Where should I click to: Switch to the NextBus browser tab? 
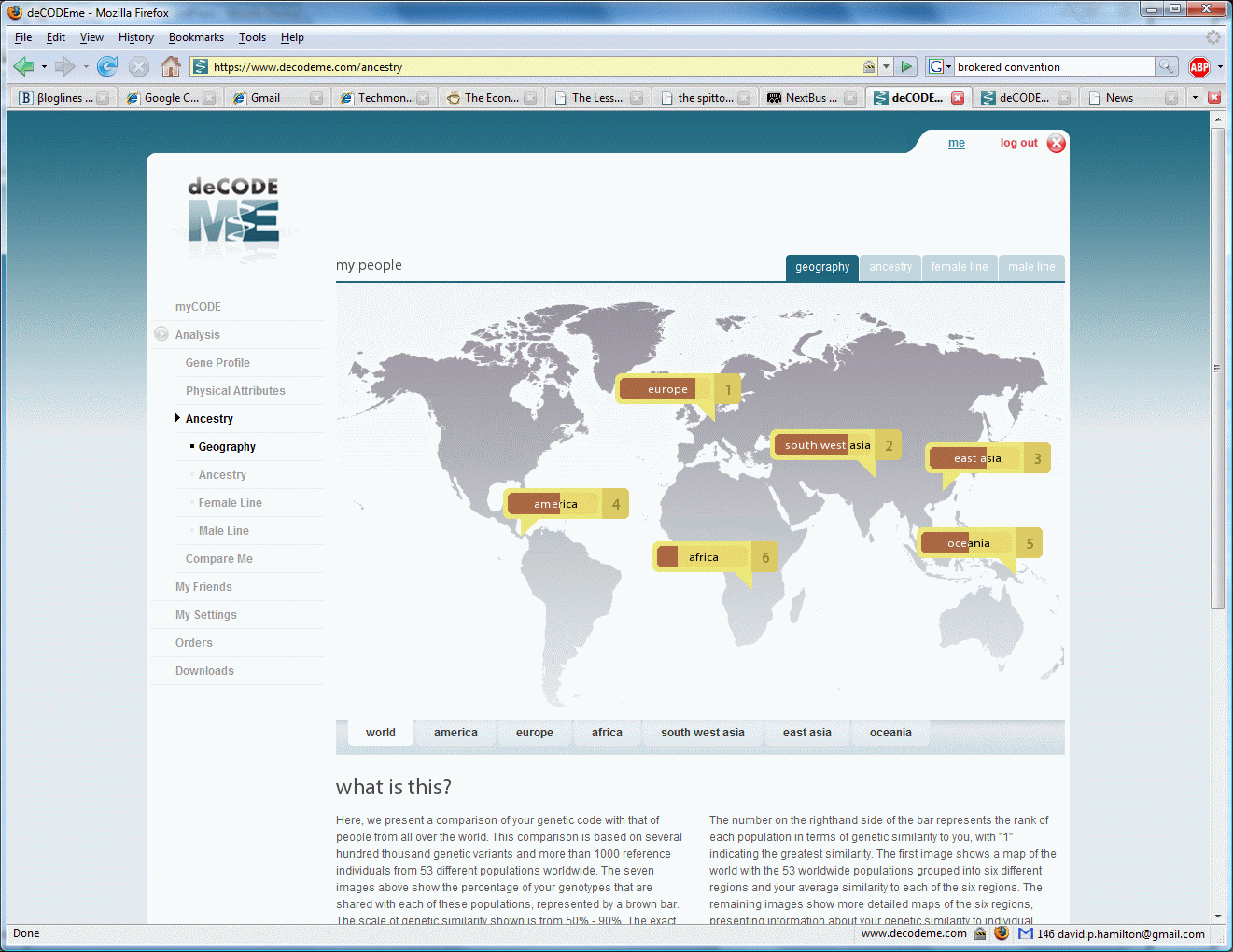pyautogui.click(x=811, y=98)
